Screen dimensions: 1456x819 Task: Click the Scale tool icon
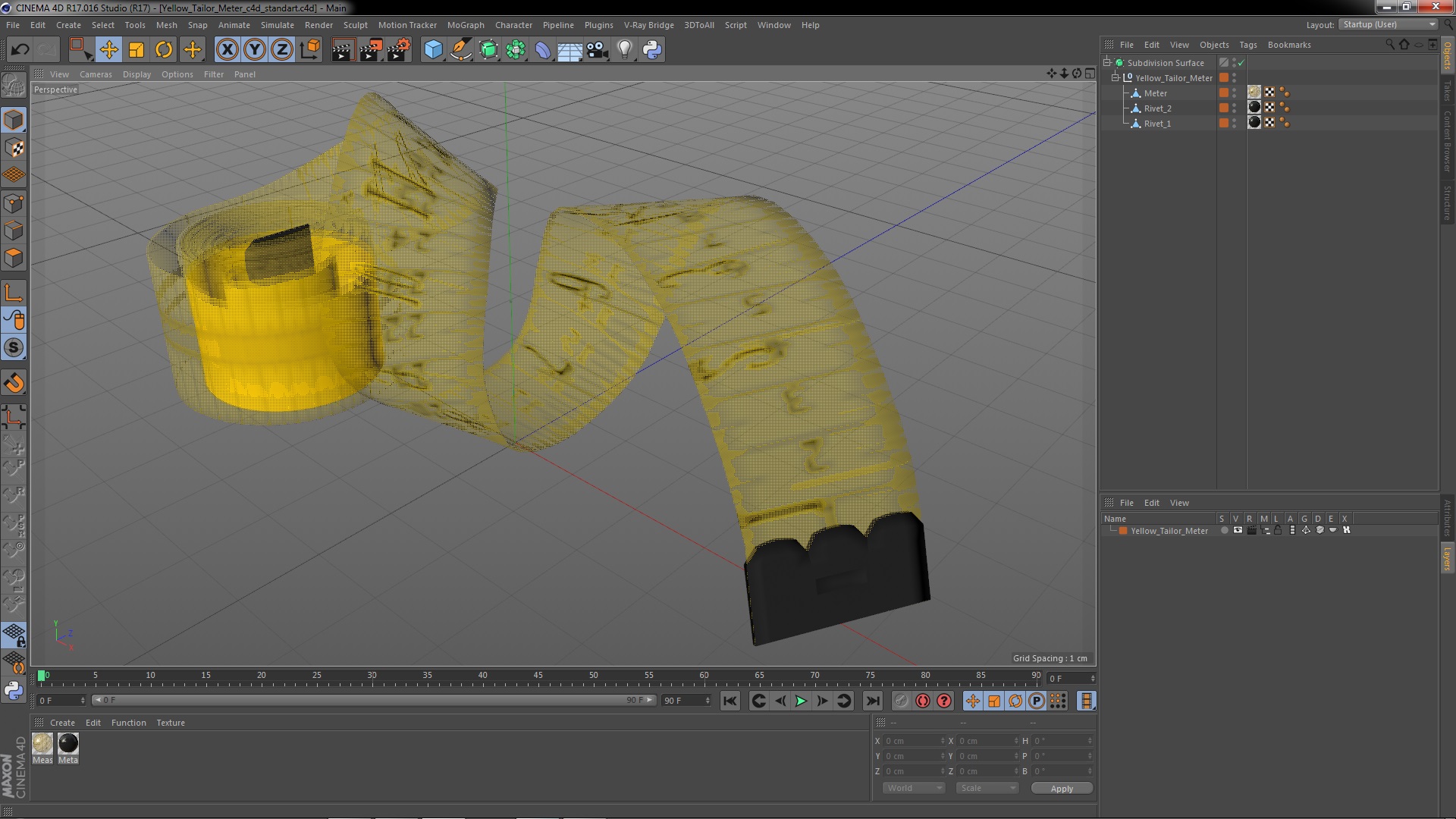point(136,50)
